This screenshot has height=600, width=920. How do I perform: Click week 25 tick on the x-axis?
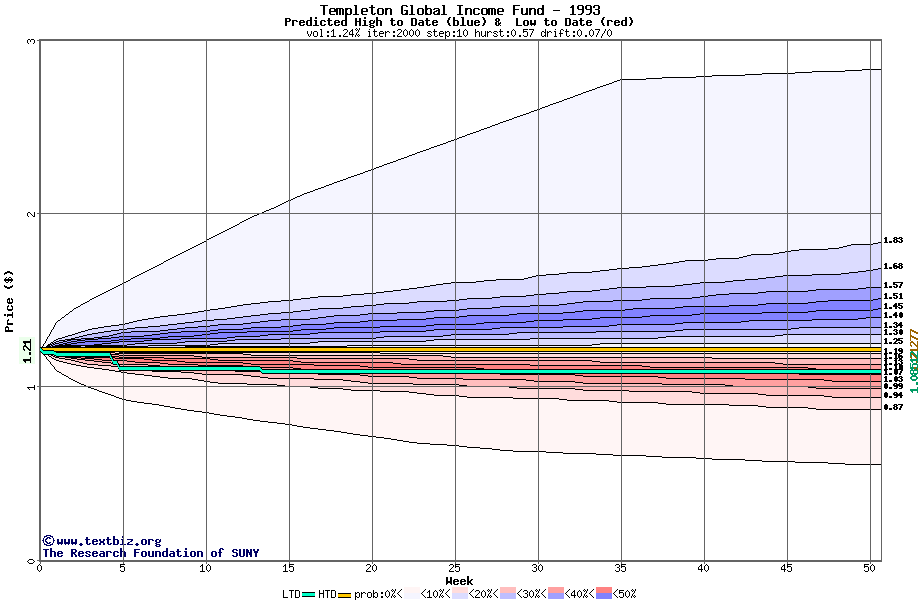(455, 568)
